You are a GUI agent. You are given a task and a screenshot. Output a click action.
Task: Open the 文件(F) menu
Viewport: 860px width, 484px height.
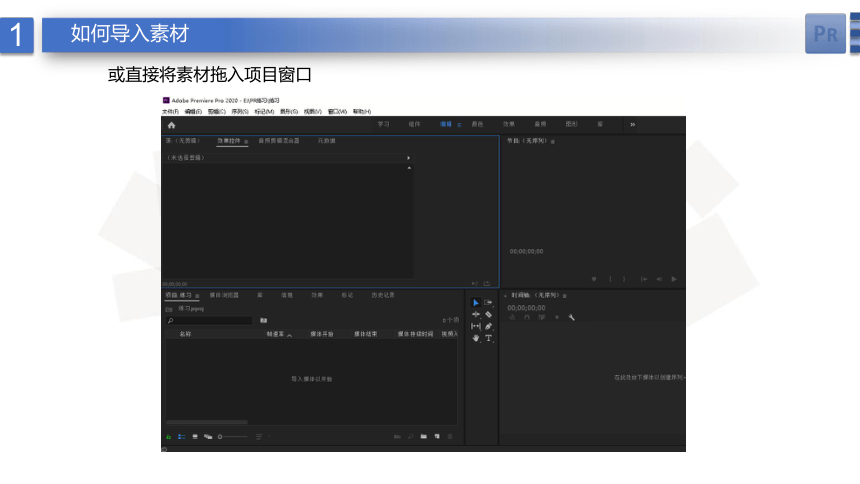click(171, 111)
